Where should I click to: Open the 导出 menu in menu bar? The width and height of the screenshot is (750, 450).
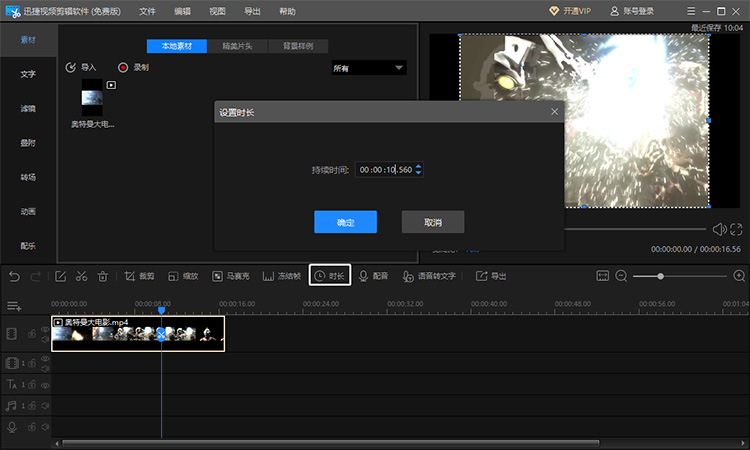coord(252,11)
